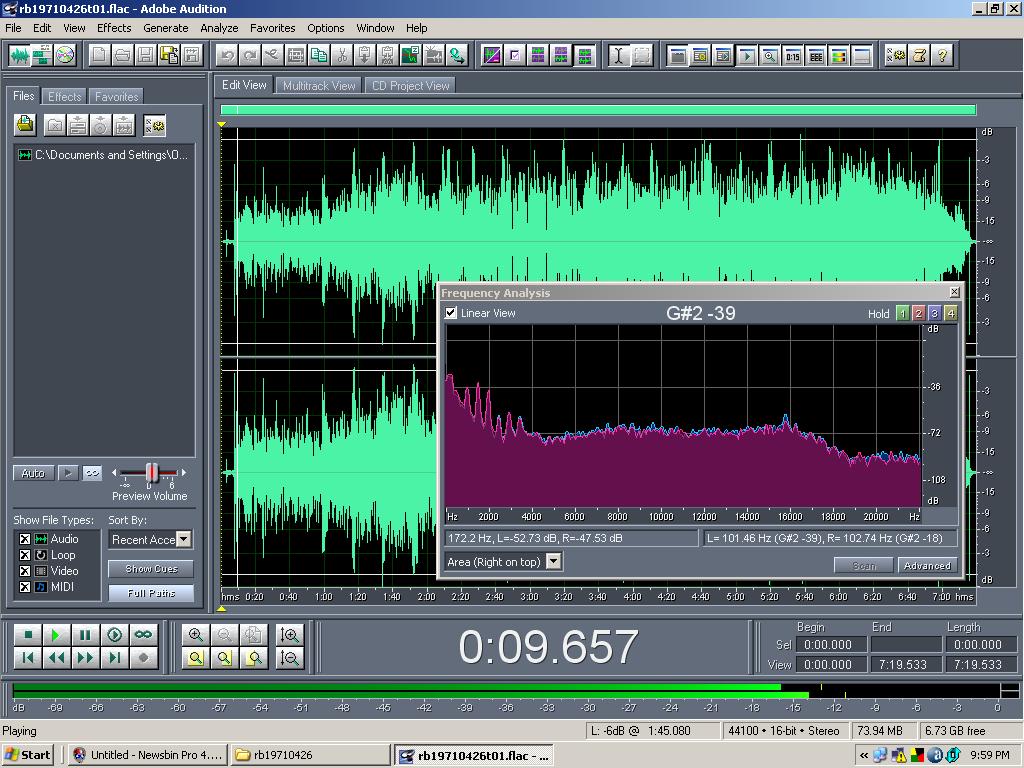Jump to the beginning of the file
Image resolution: width=1024 pixels, height=768 pixels.
(28, 658)
